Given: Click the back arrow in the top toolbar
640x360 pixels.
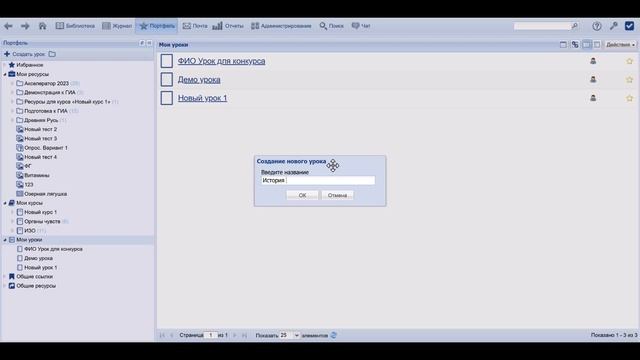Looking at the screenshot, I should point(8,26).
